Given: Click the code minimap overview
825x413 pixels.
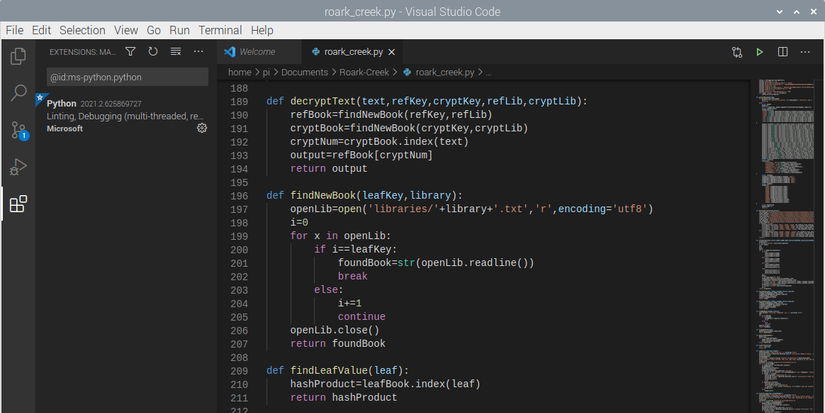Looking at the screenshot, I should click(x=787, y=245).
